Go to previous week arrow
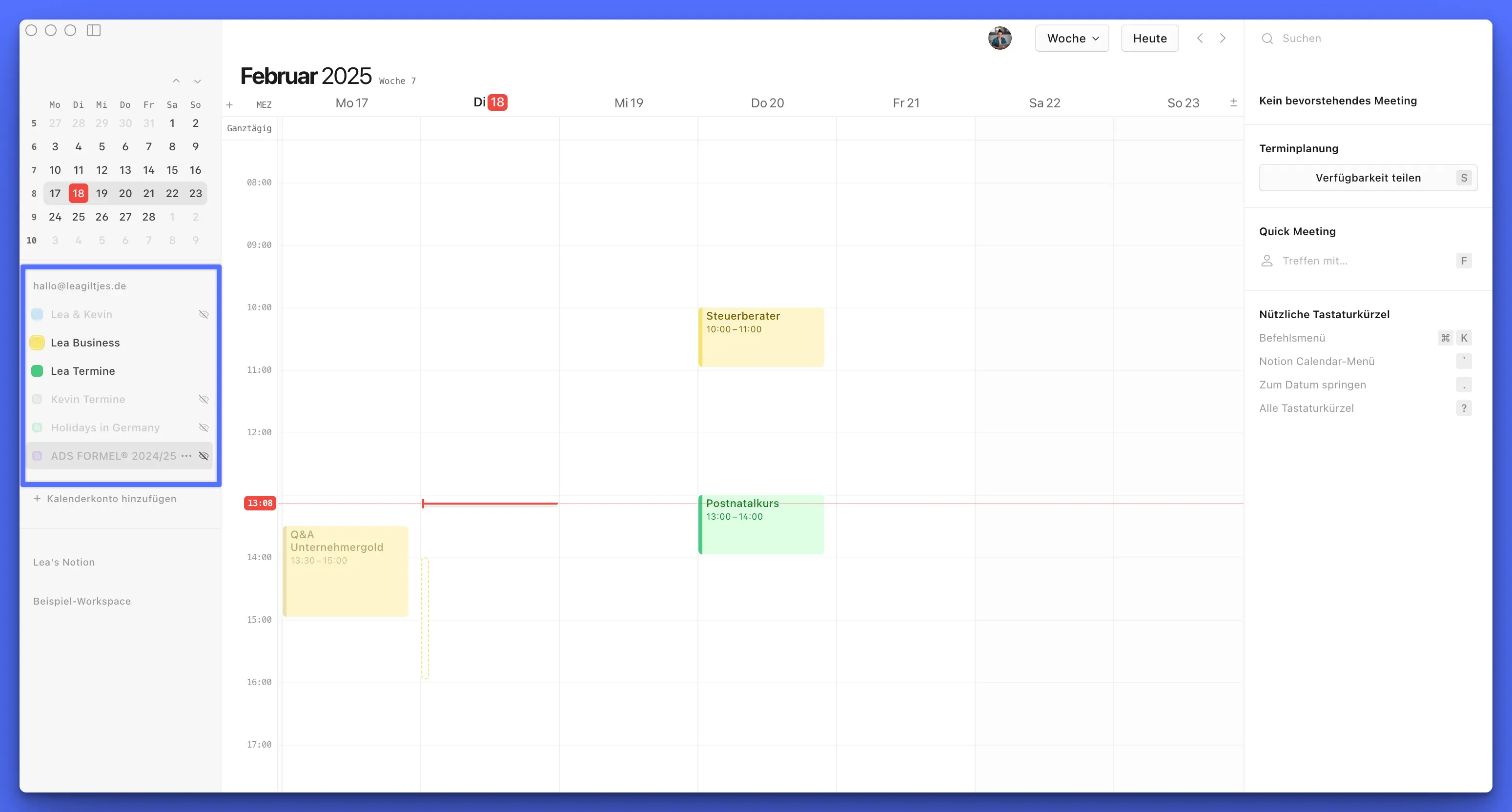 (1200, 38)
